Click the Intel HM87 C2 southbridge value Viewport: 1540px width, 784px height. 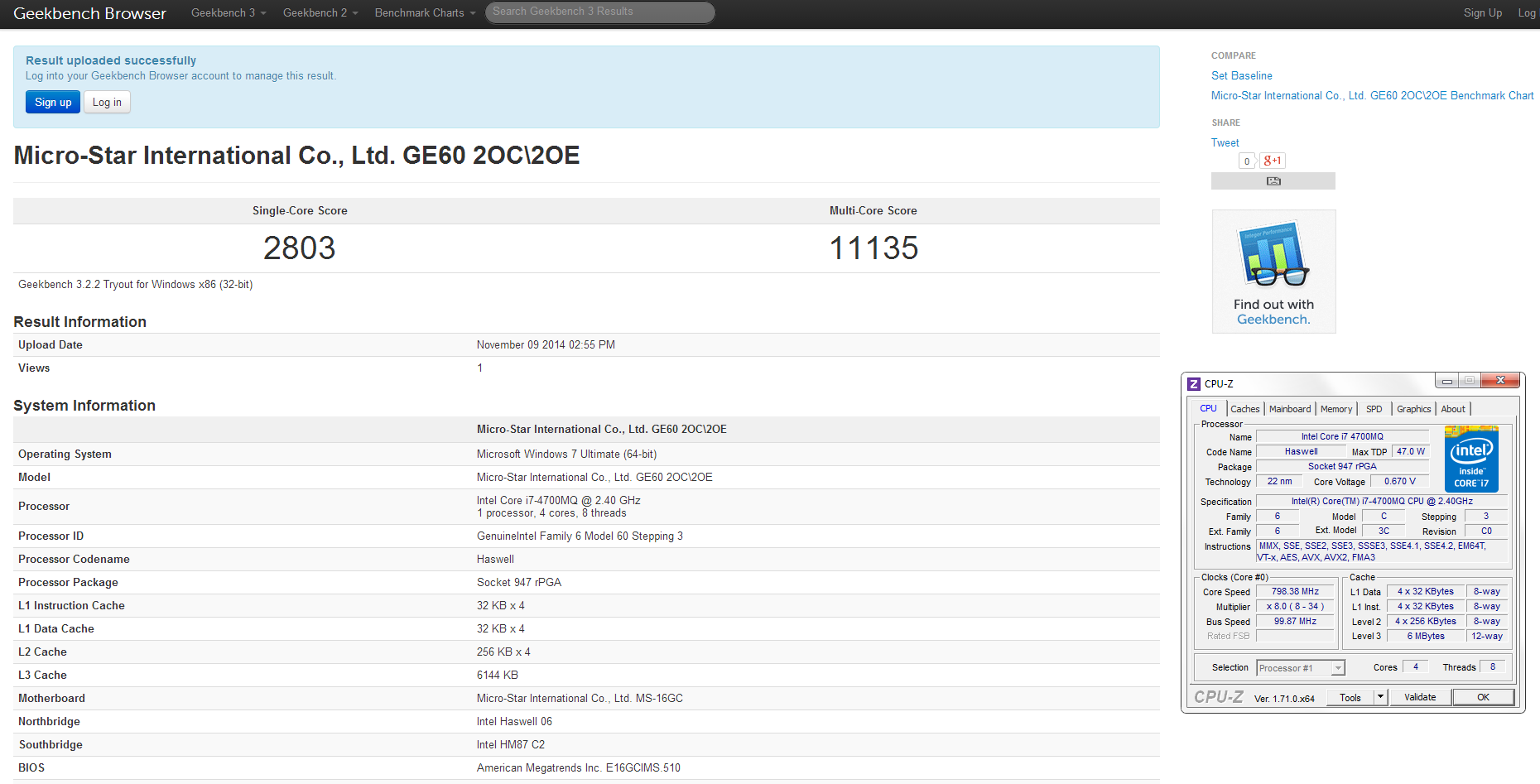point(511,744)
